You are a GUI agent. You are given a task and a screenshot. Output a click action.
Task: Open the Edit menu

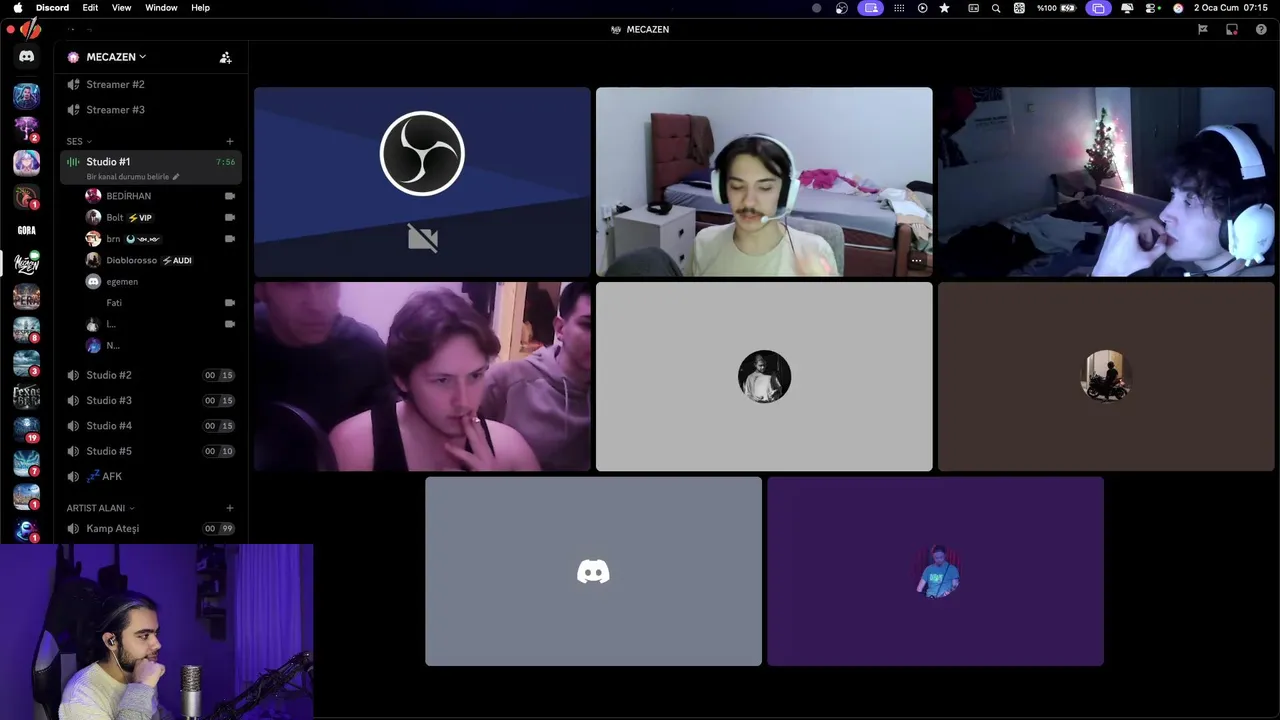[x=90, y=7]
